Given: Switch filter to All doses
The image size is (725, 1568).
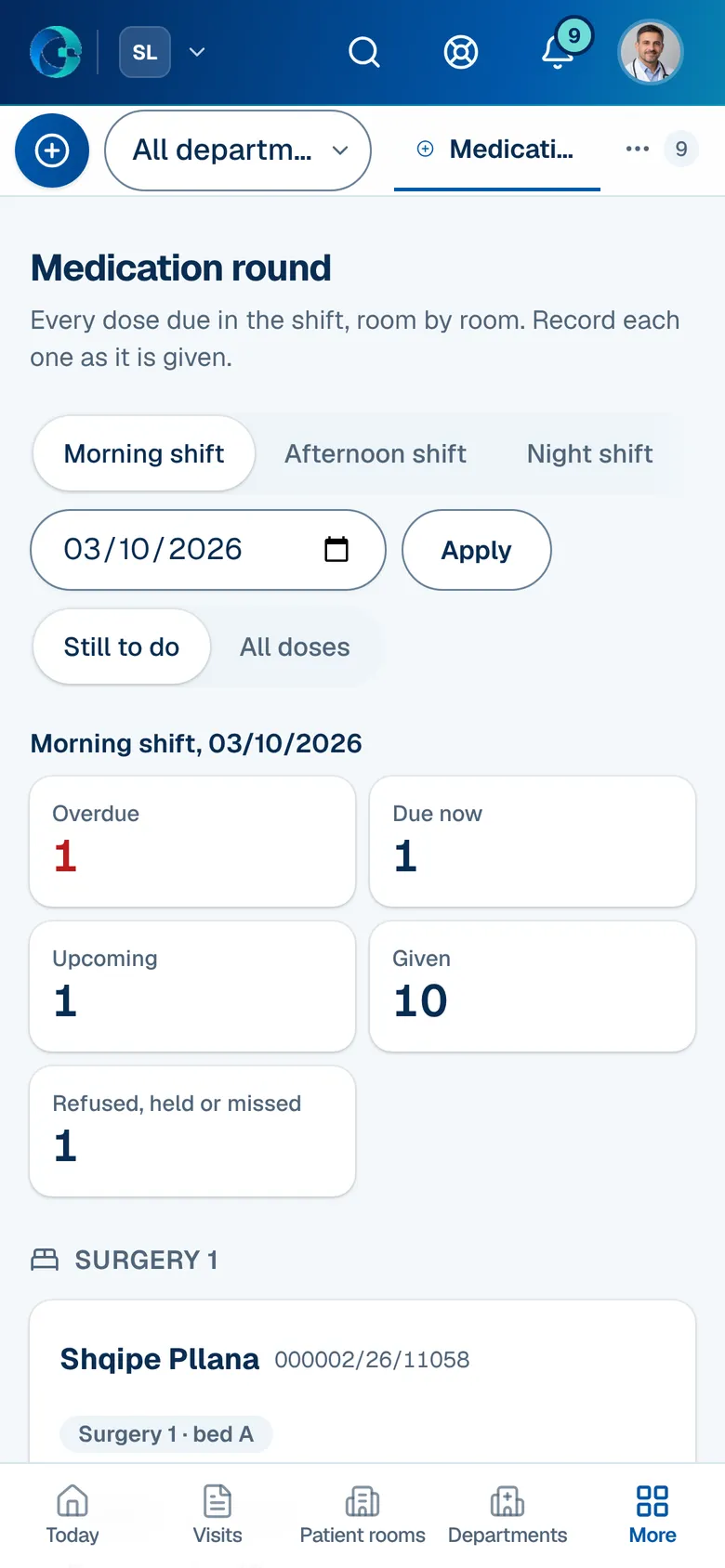Looking at the screenshot, I should pyautogui.click(x=295, y=647).
